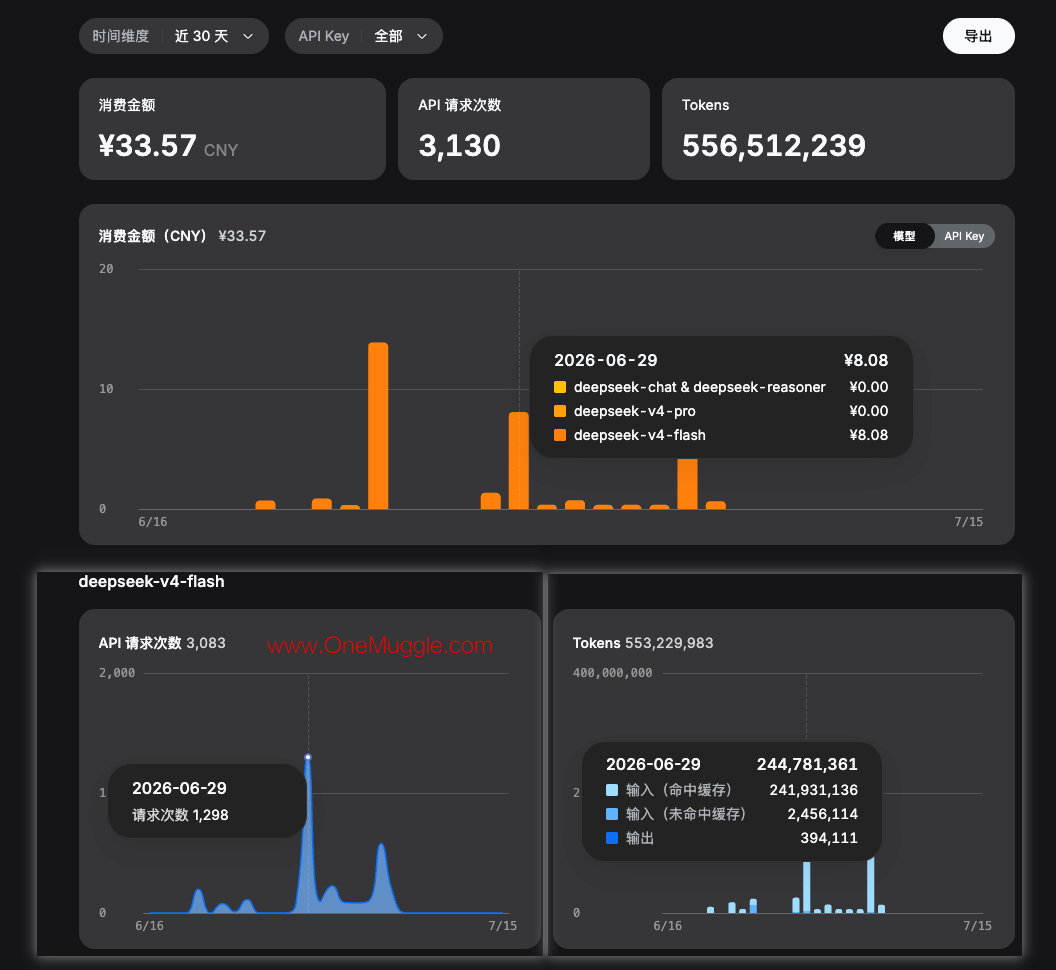
Task: Click the 2,000 axis label in requests chart
Action: [117, 672]
